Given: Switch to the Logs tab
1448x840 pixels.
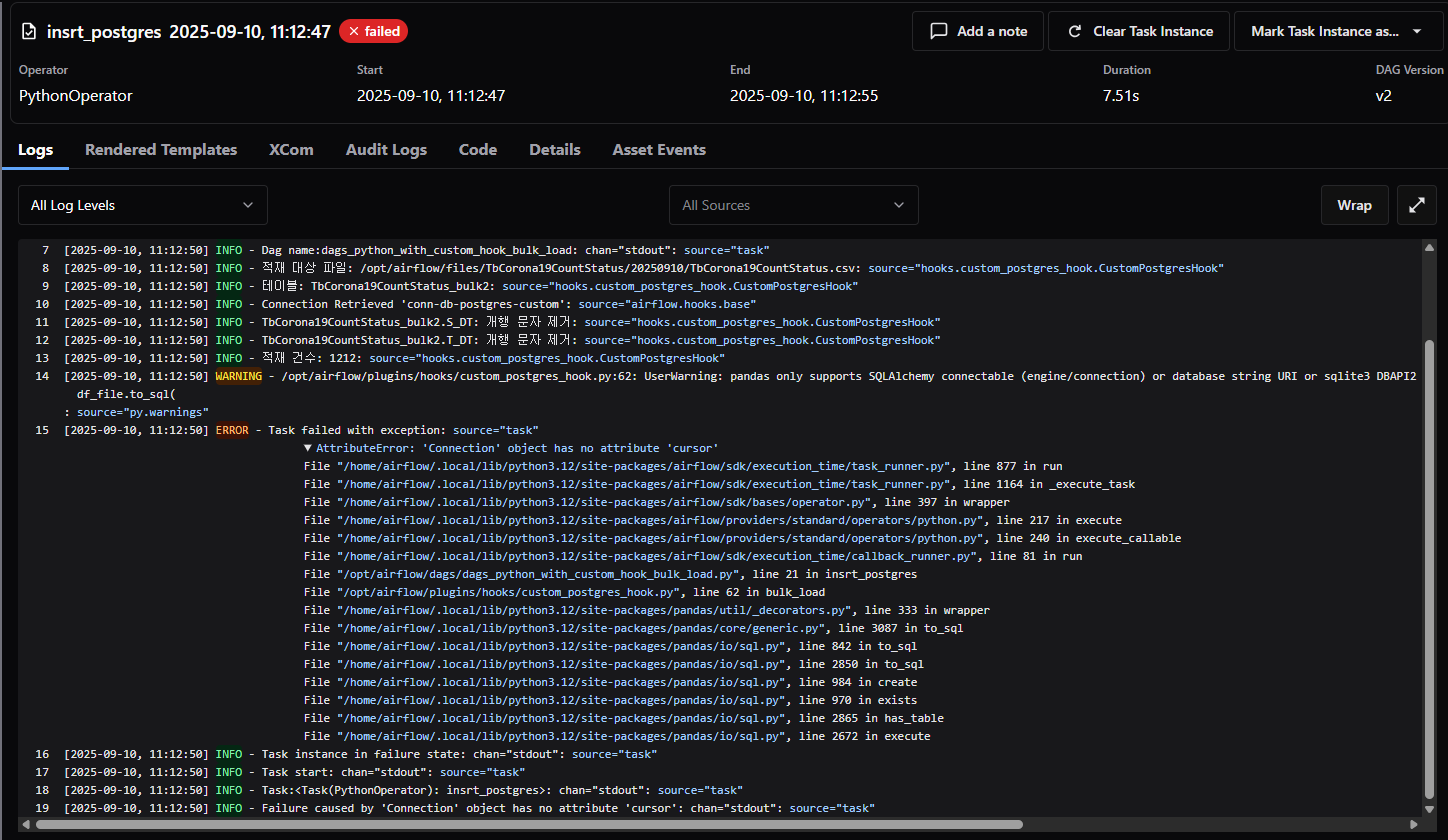Looking at the screenshot, I should coord(36,149).
